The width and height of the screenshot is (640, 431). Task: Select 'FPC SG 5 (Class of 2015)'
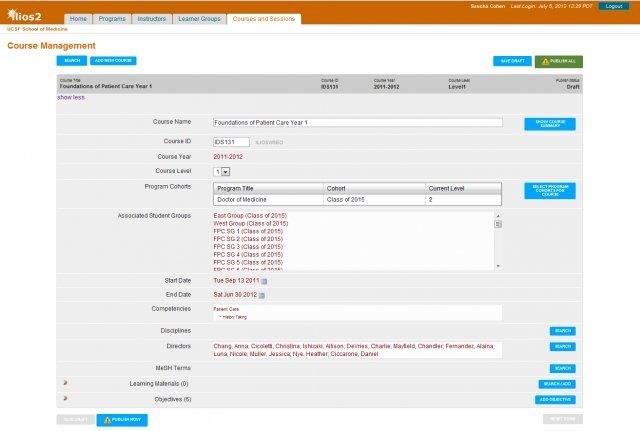click(x=248, y=262)
